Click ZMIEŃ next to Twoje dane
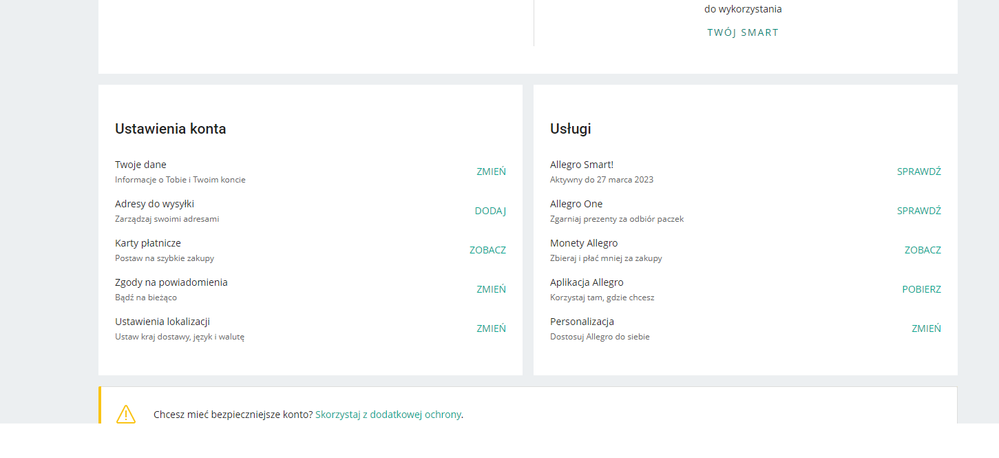This screenshot has width=999, height=458. point(490,172)
